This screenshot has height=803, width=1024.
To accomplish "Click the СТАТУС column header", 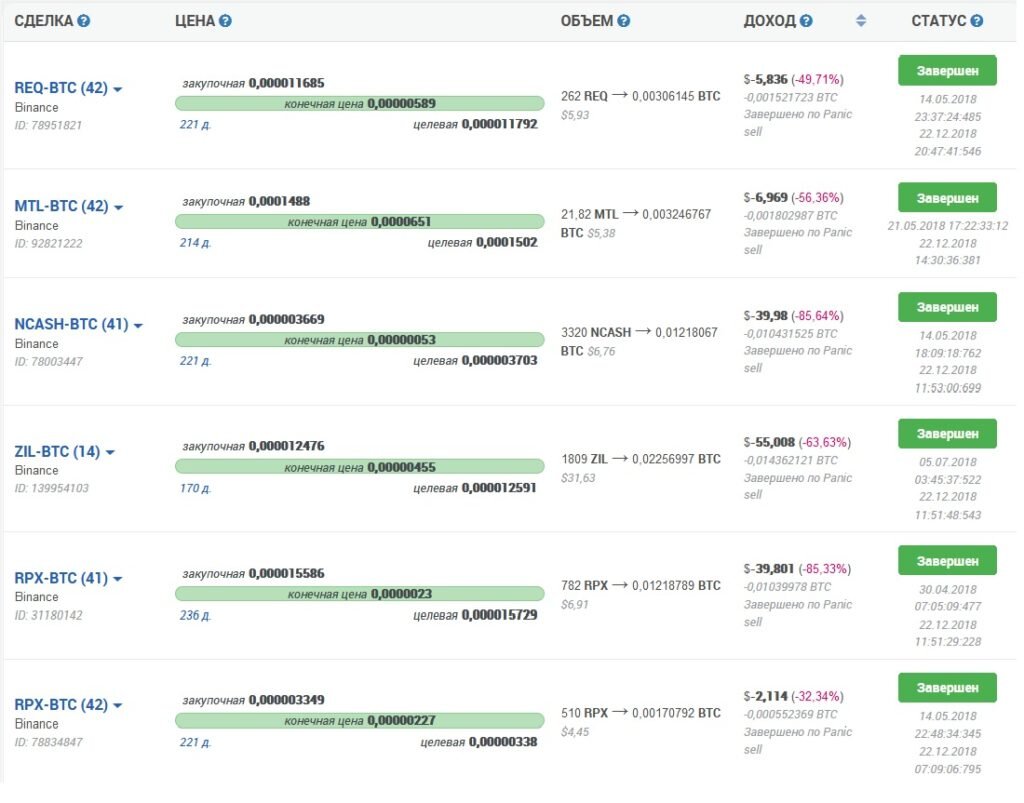I will coord(938,21).
